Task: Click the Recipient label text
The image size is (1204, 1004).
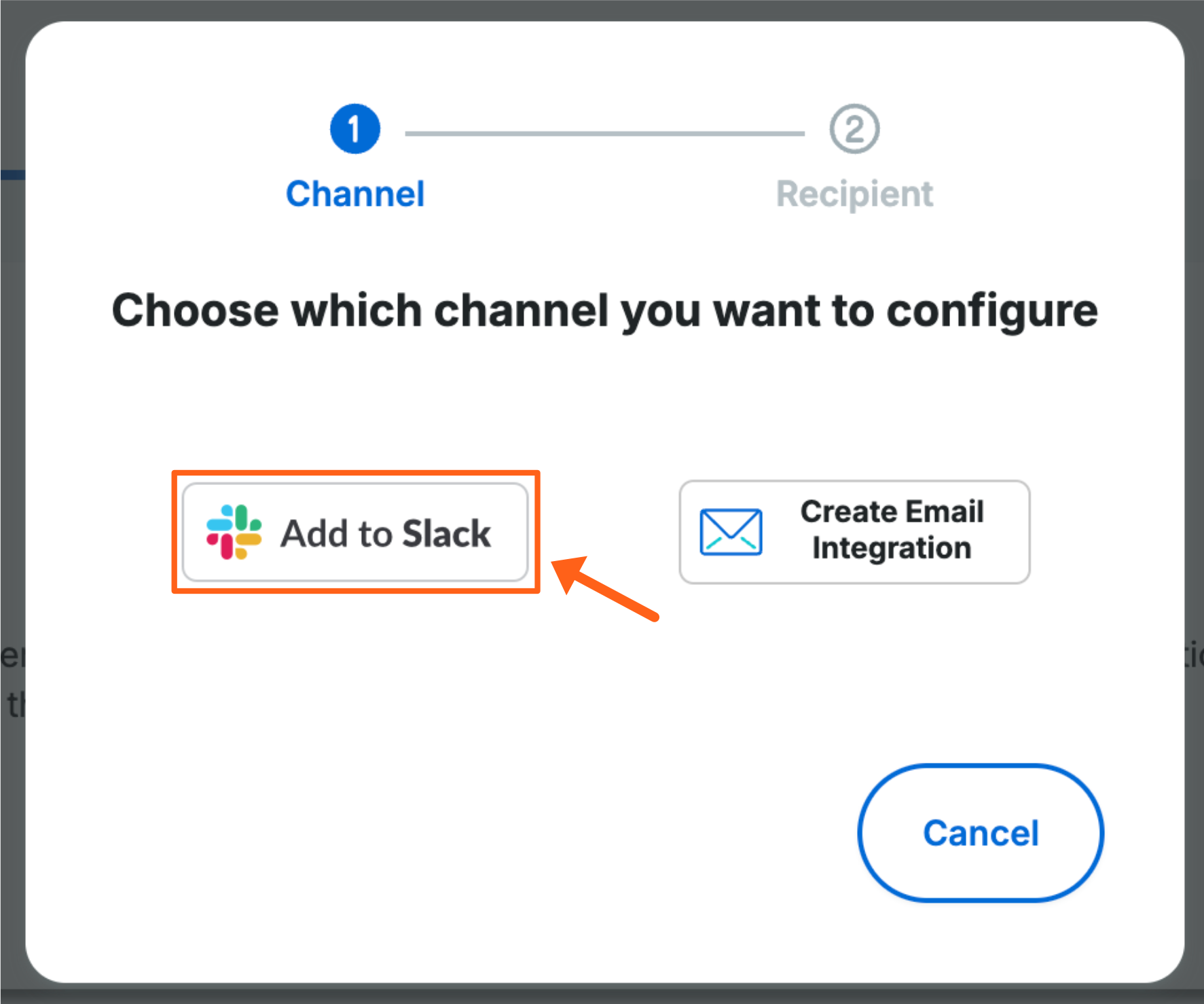Action: click(x=854, y=194)
